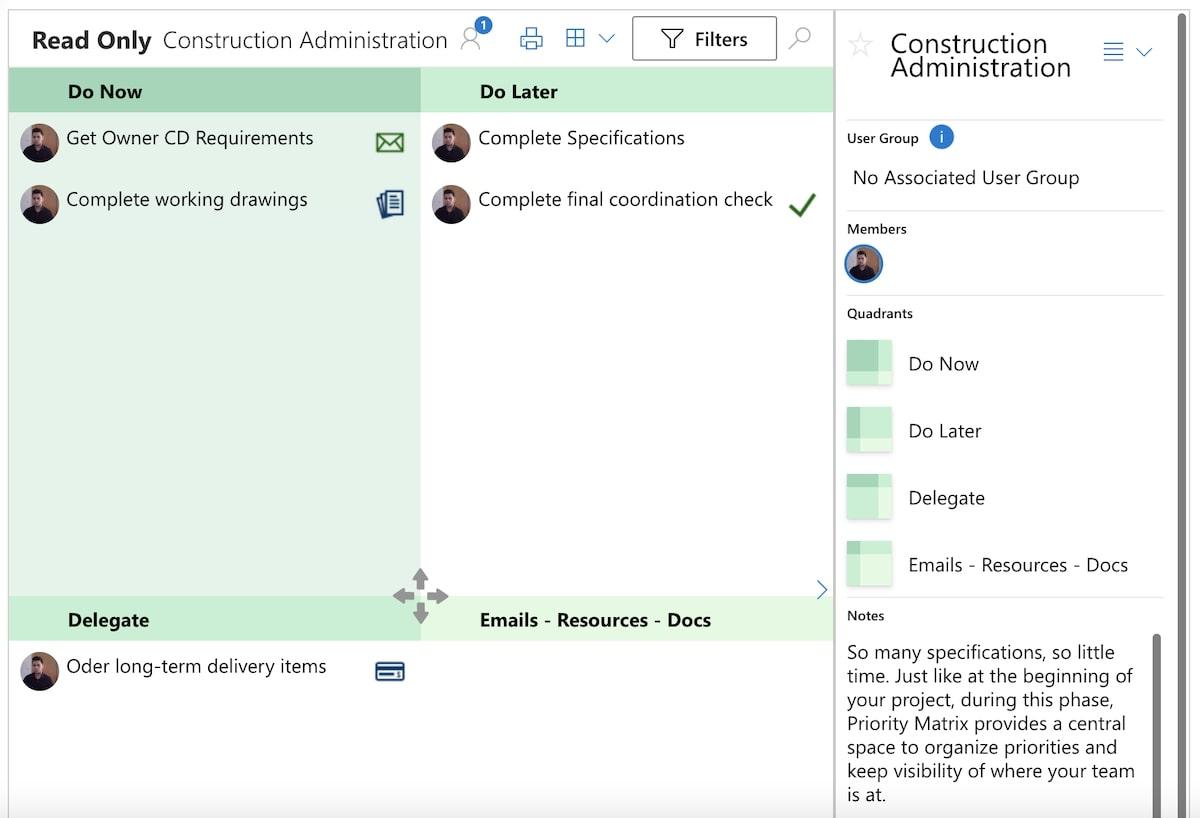The image size is (1200, 818).
Task: Click the member avatar under Members
Action: (864, 265)
